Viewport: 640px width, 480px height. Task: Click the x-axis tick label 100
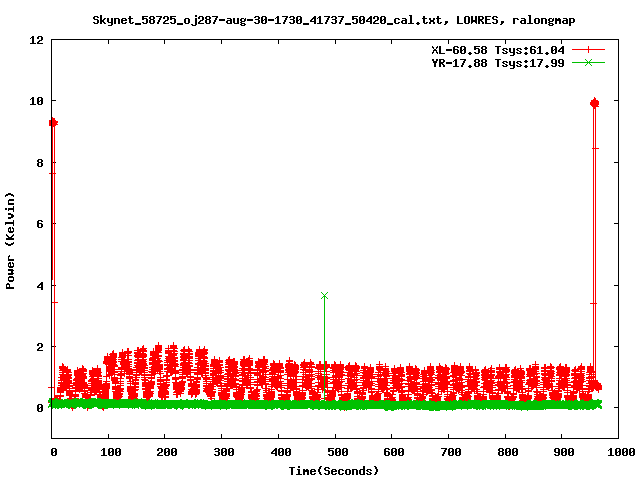[111, 452]
